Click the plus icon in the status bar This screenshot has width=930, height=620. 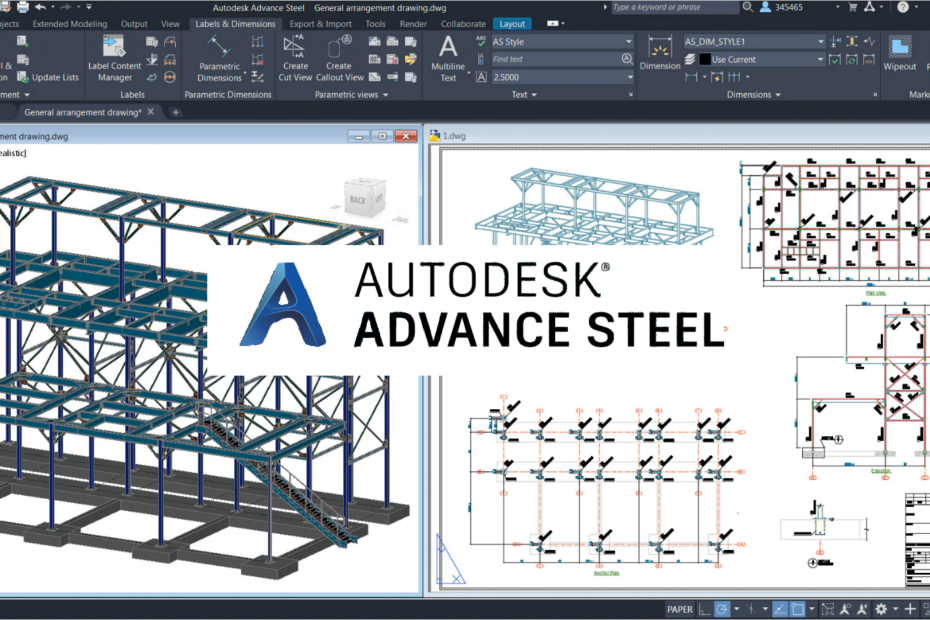(x=910, y=609)
